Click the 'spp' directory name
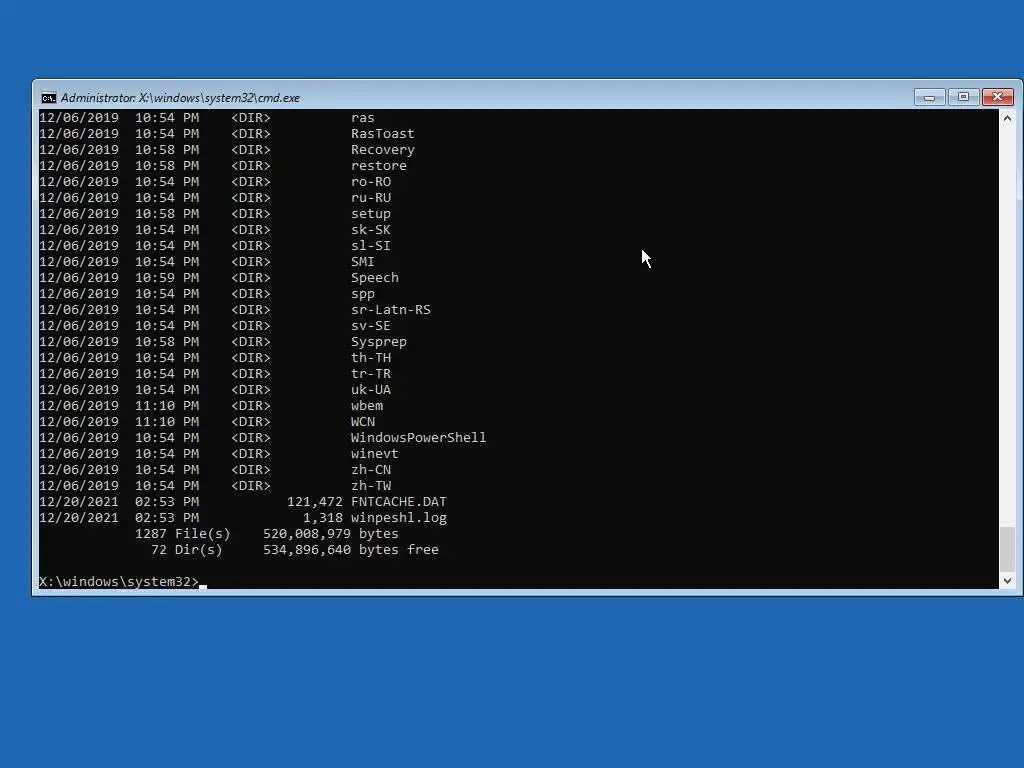Viewport: 1024px width, 768px height. coord(362,294)
